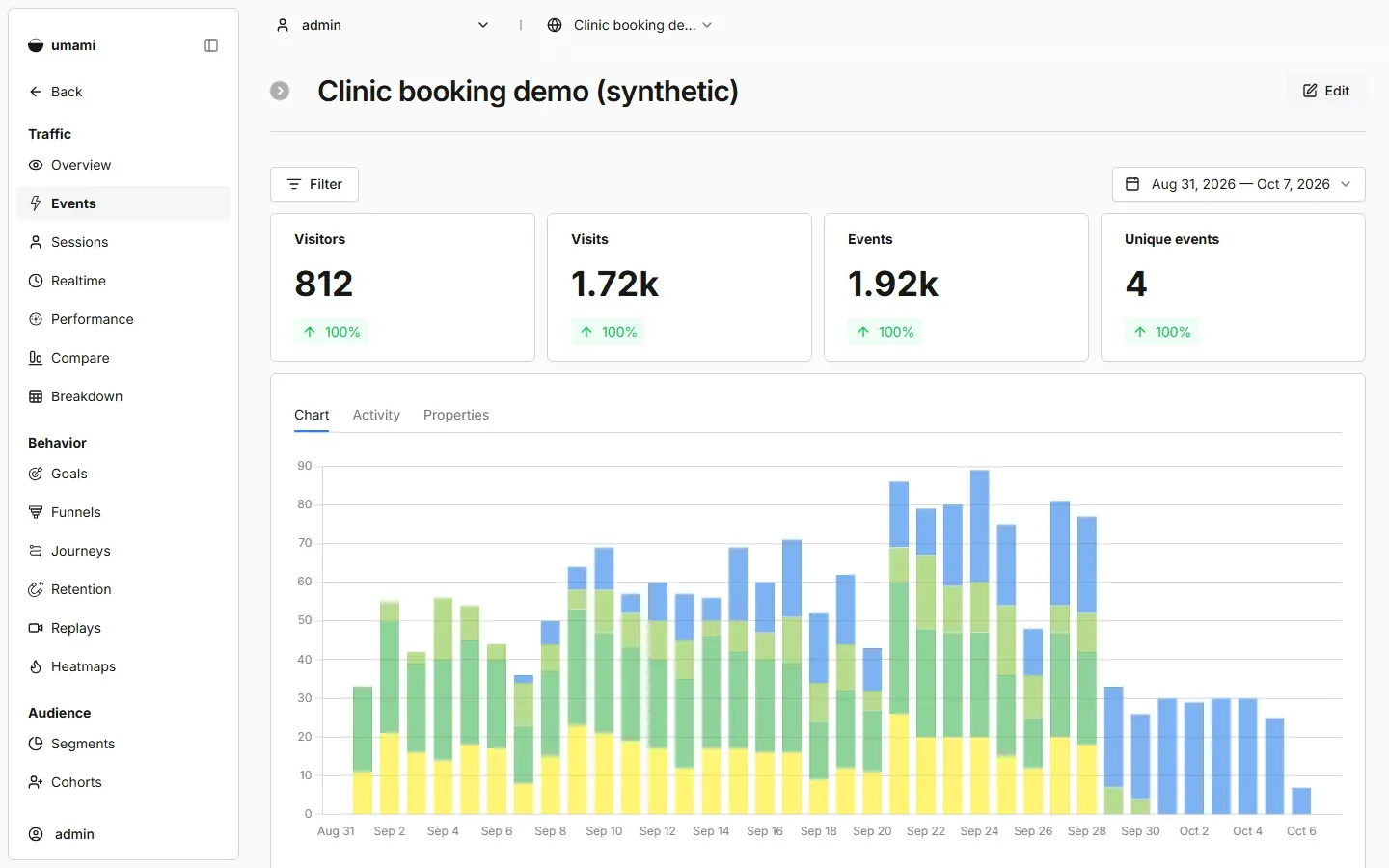Viewport: 1389px width, 868px height.
Task: Click the Visits 1.72k stat card
Action: pyautogui.click(x=679, y=287)
